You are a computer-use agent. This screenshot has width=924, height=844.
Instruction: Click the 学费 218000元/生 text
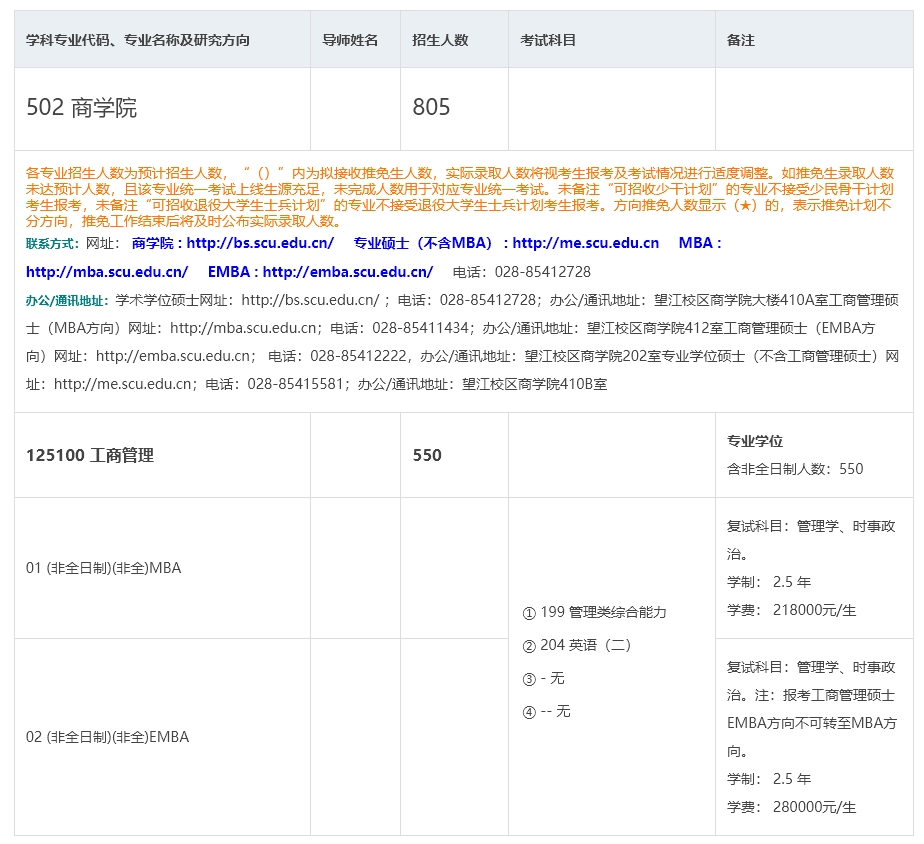tap(791, 610)
